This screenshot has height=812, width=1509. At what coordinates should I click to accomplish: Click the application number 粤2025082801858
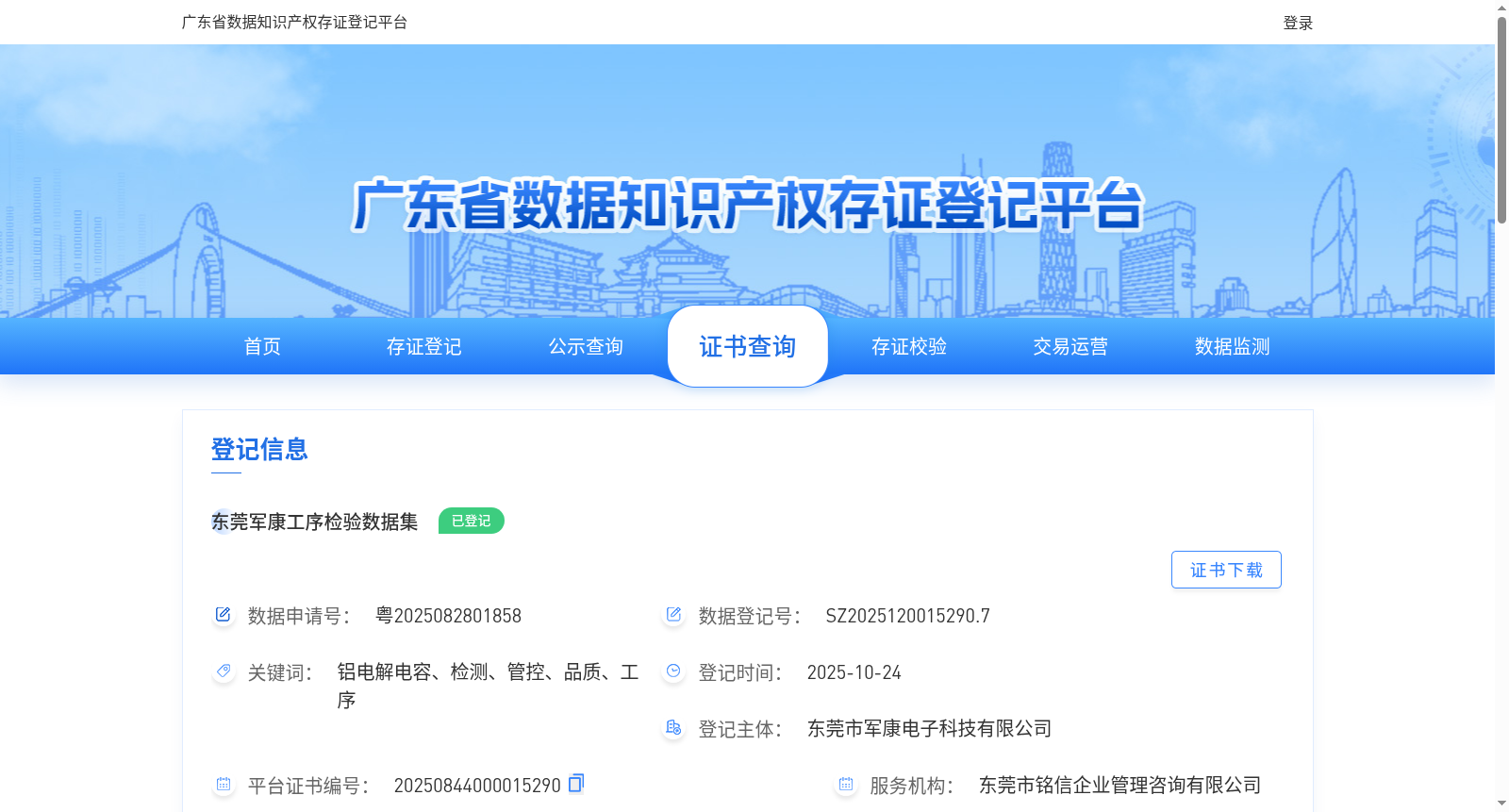pyautogui.click(x=448, y=616)
